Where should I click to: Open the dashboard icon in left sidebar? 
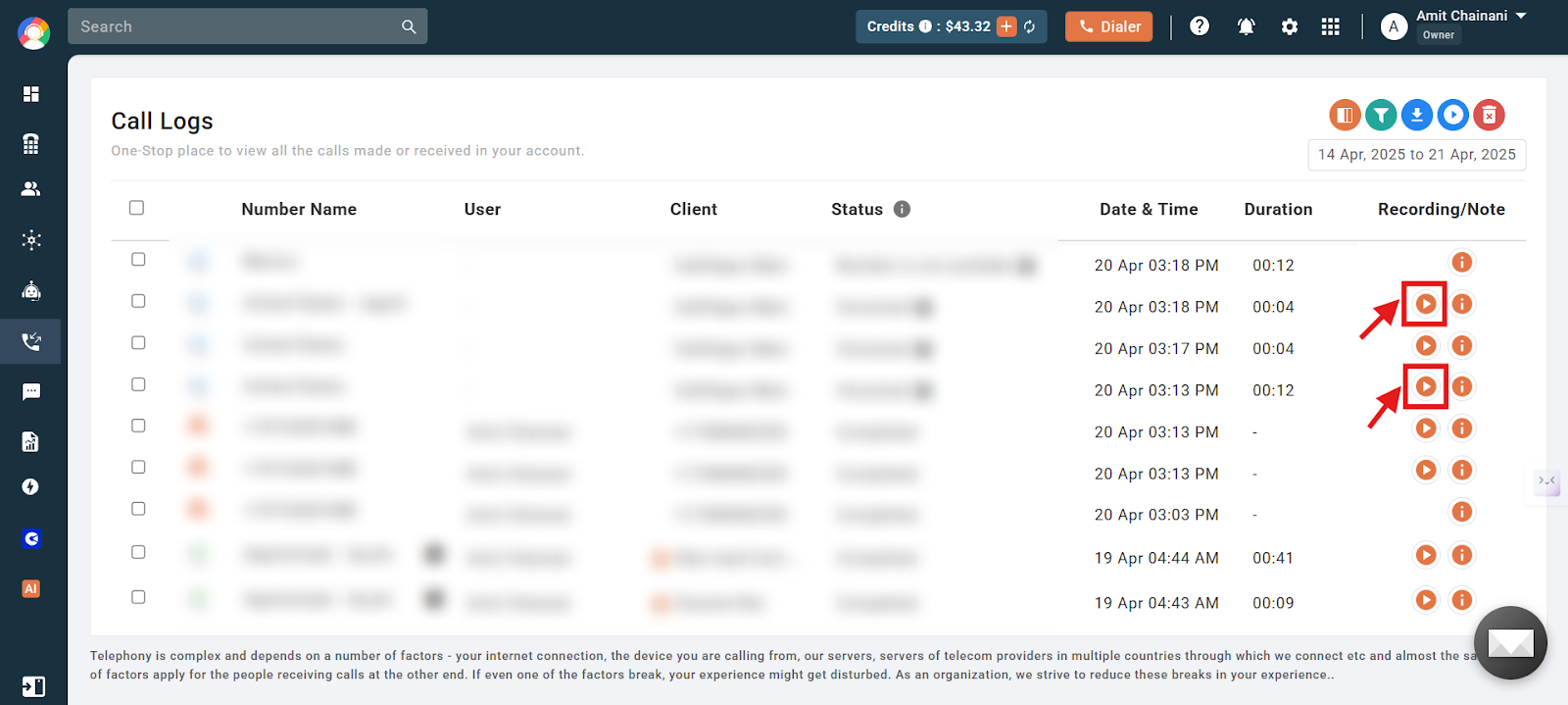31,94
